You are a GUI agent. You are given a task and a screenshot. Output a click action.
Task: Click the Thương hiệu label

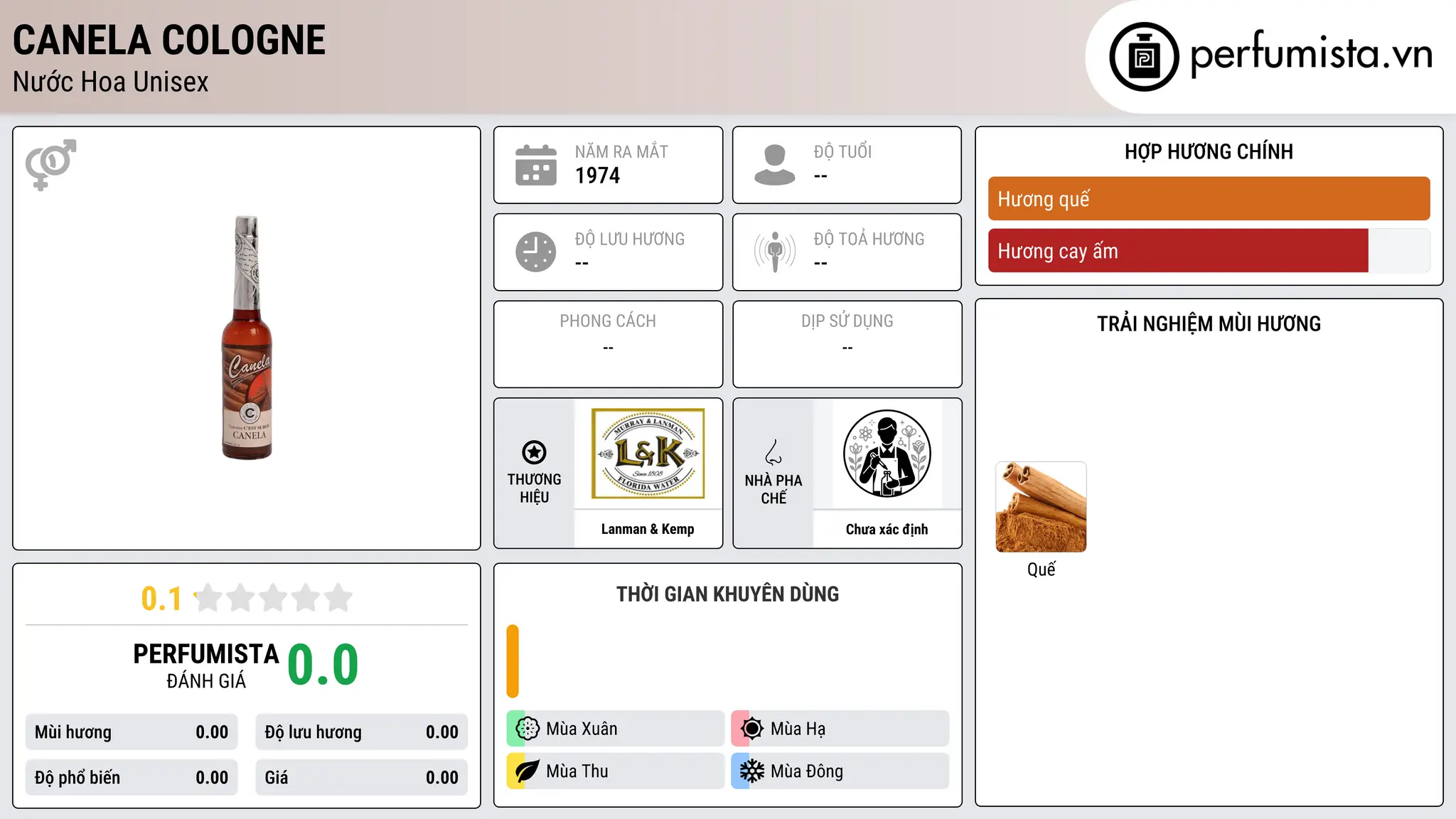point(534,488)
